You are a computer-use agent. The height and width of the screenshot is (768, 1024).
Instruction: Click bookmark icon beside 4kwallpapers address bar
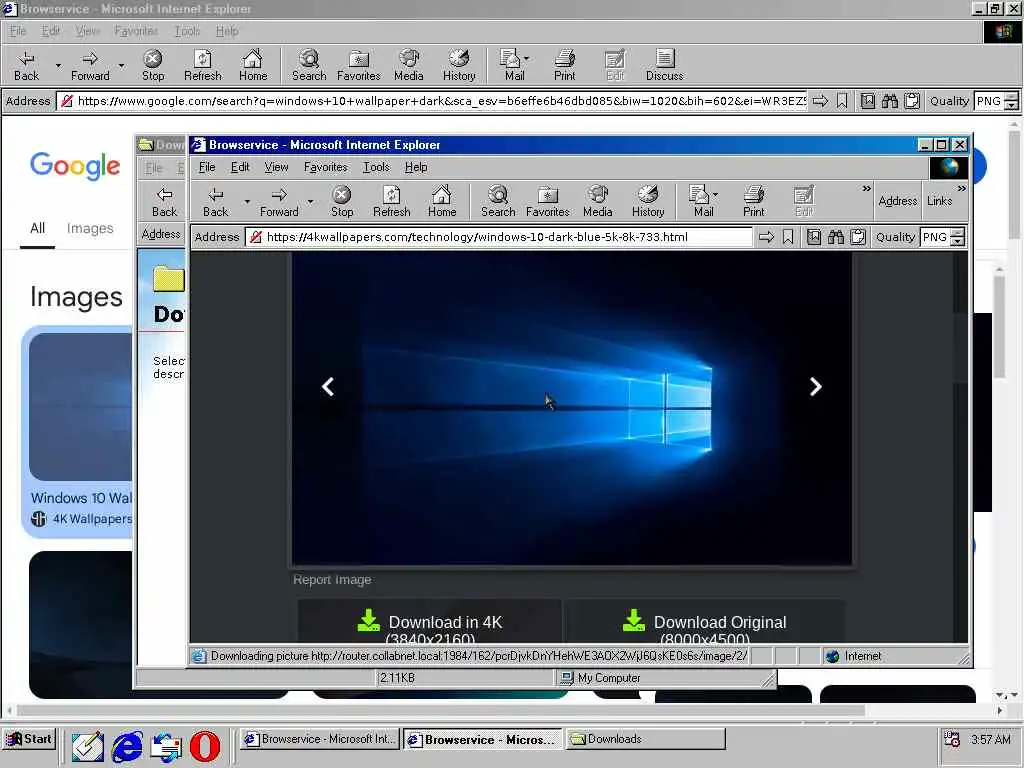coord(788,237)
